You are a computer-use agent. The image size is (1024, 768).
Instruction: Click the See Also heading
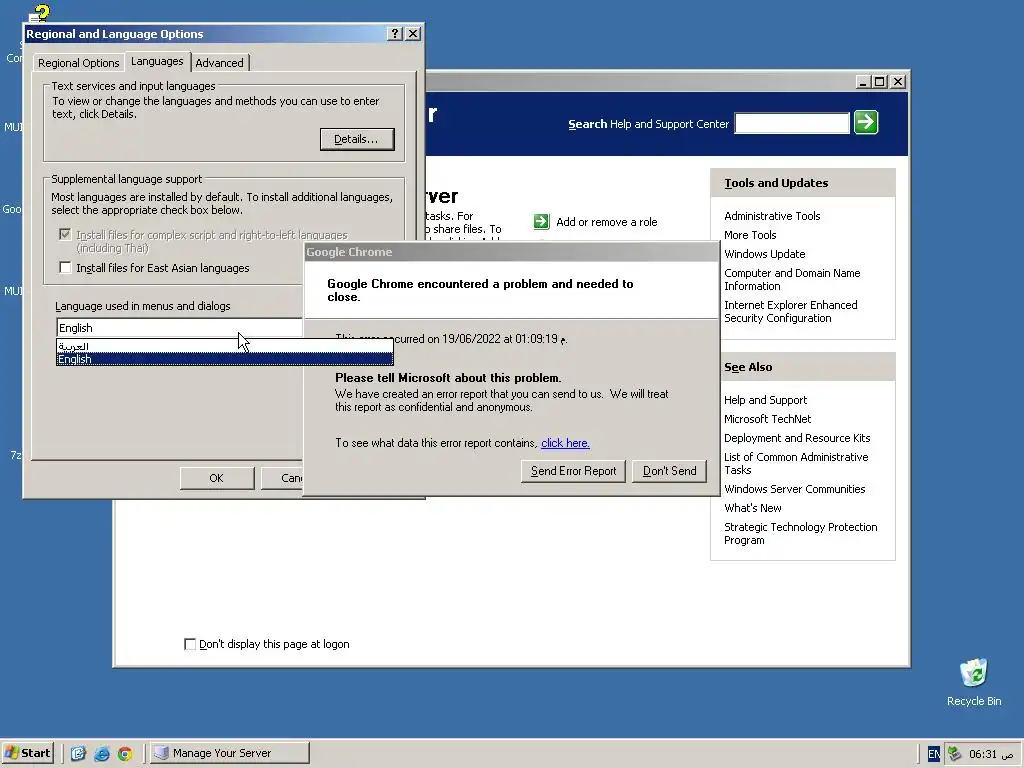pos(748,368)
